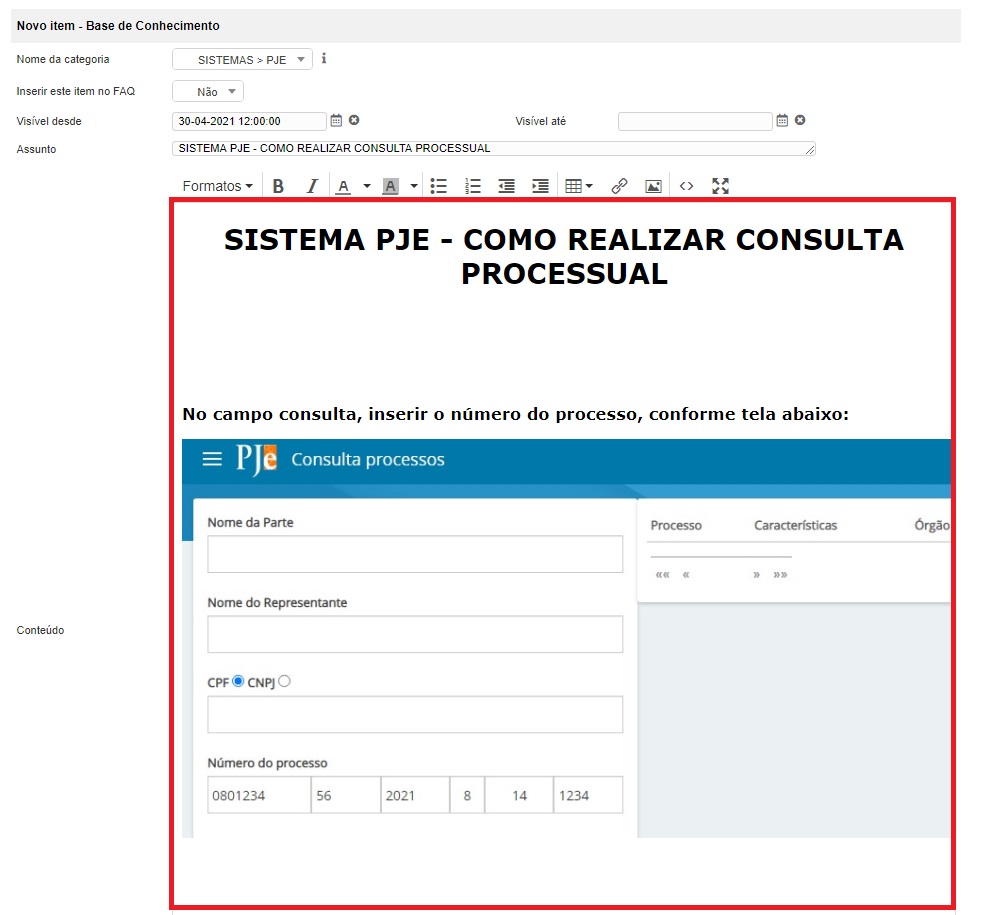Select the CNPJ radio button
The image size is (987, 915).
point(285,682)
